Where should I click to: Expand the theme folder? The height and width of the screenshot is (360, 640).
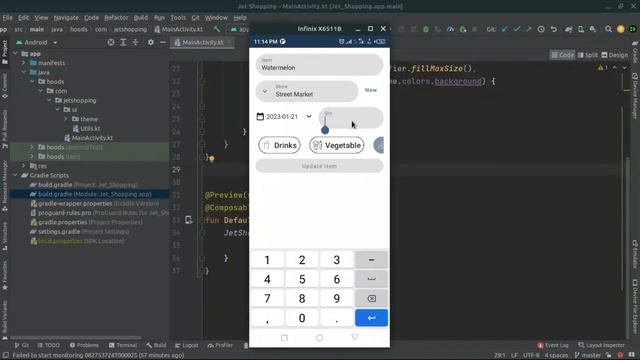coord(66,119)
